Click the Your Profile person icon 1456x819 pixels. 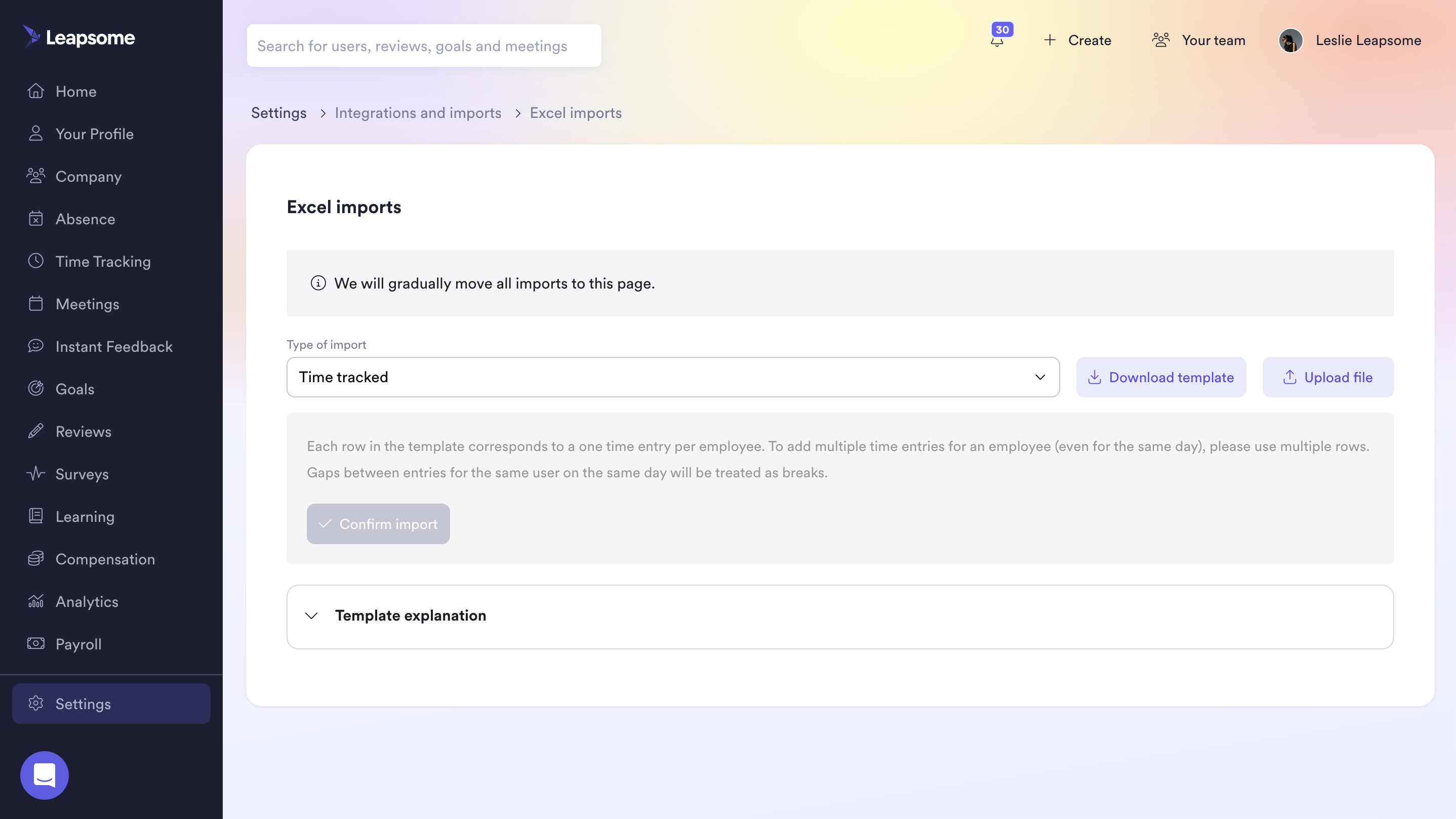(35, 134)
